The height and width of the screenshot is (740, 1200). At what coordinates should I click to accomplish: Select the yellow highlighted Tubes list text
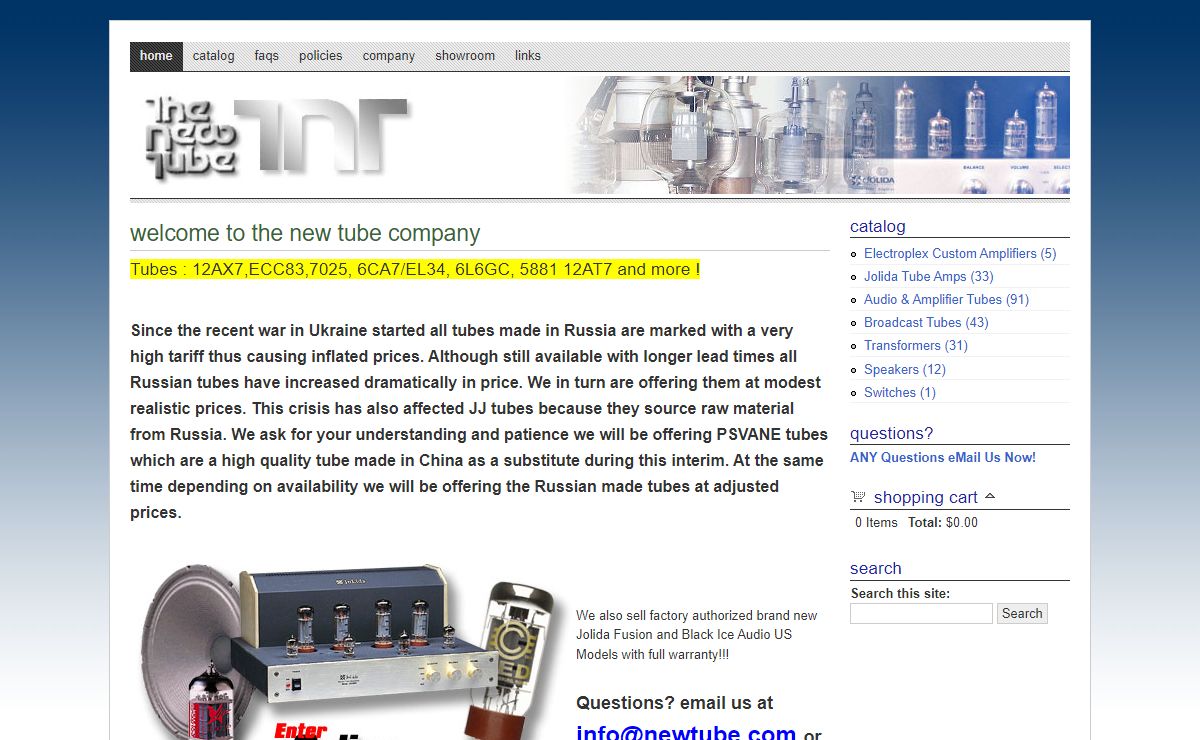(415, 270)
